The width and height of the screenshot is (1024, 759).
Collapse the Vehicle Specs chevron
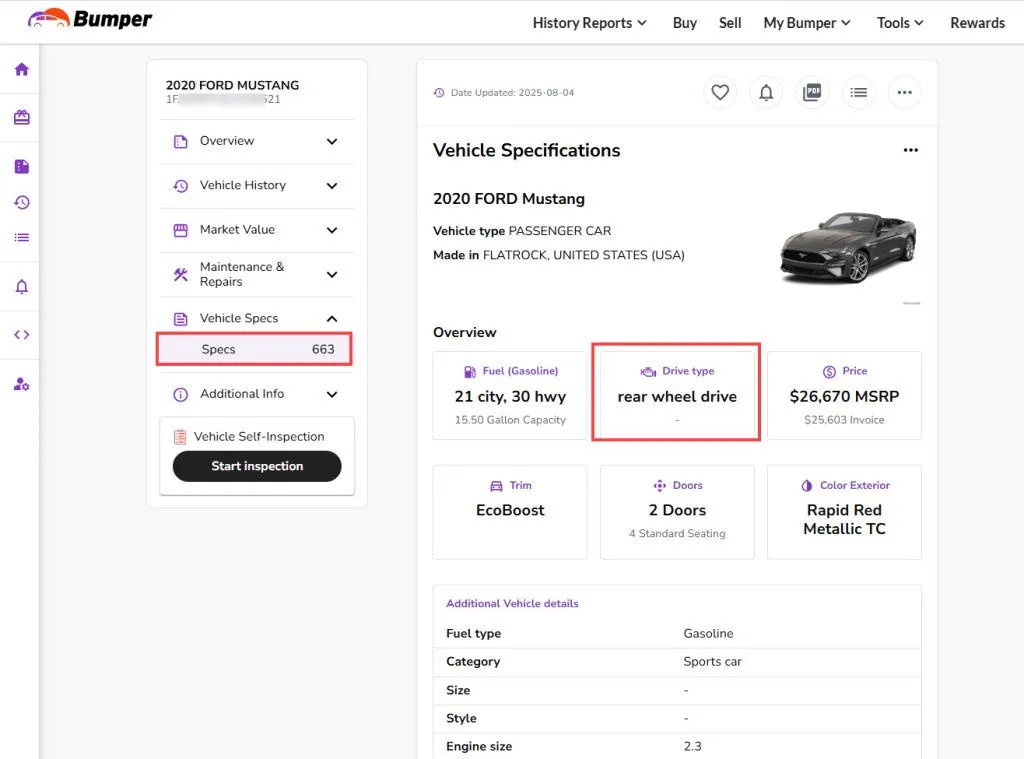point(332,319)
